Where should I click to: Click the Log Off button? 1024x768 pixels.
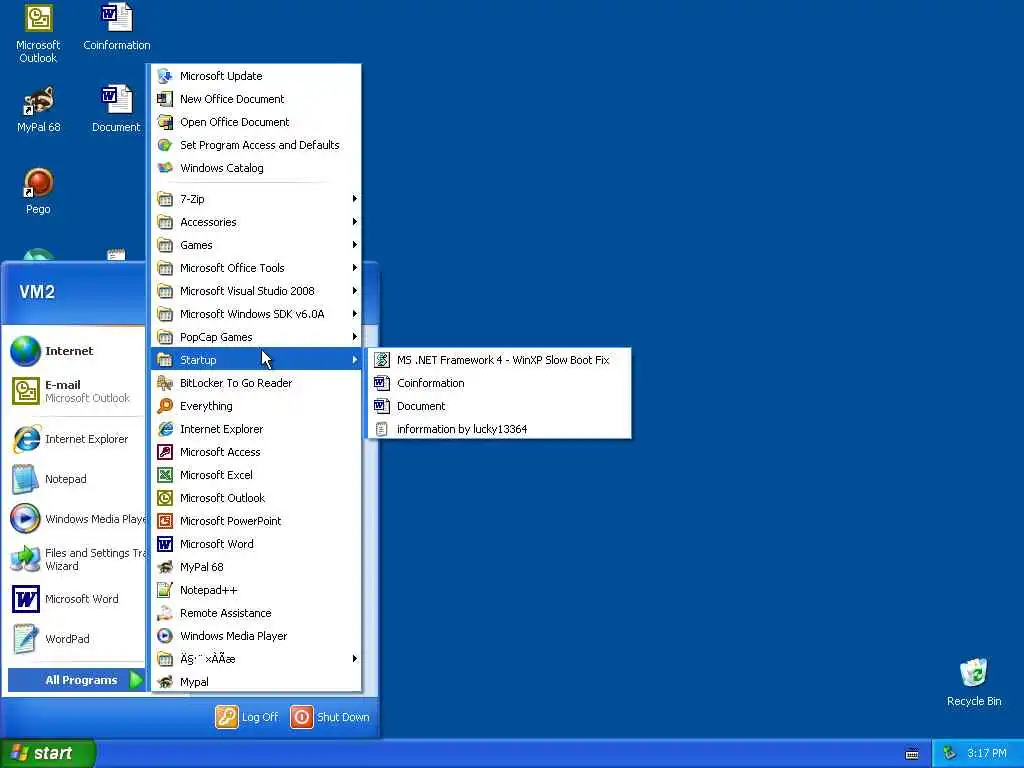[247, 717]
